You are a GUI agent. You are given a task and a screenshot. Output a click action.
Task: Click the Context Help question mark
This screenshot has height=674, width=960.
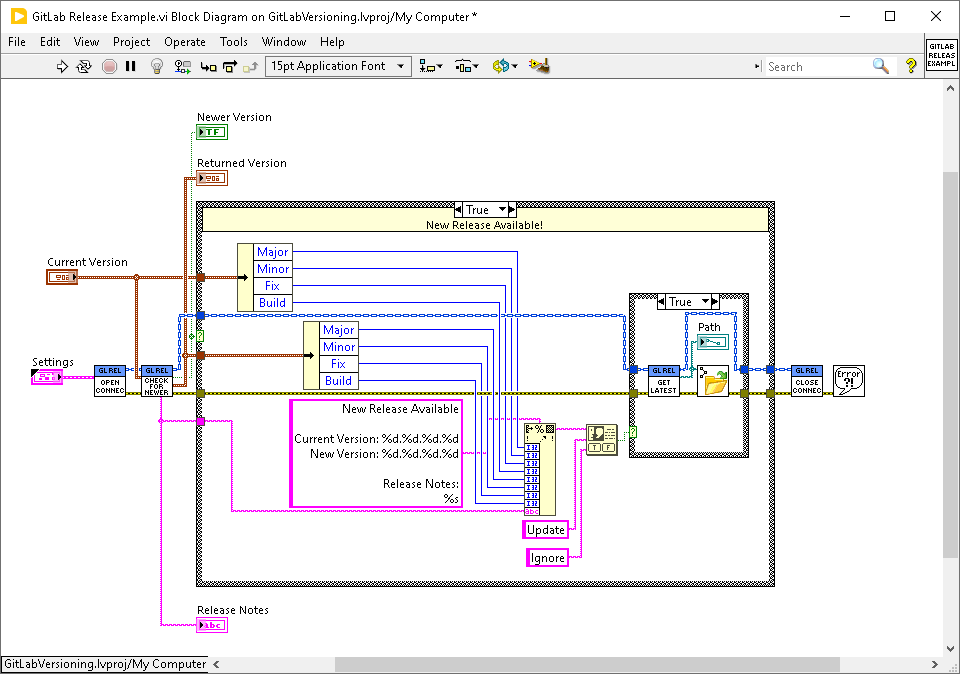pyautogui.click(x=911, y=66)
